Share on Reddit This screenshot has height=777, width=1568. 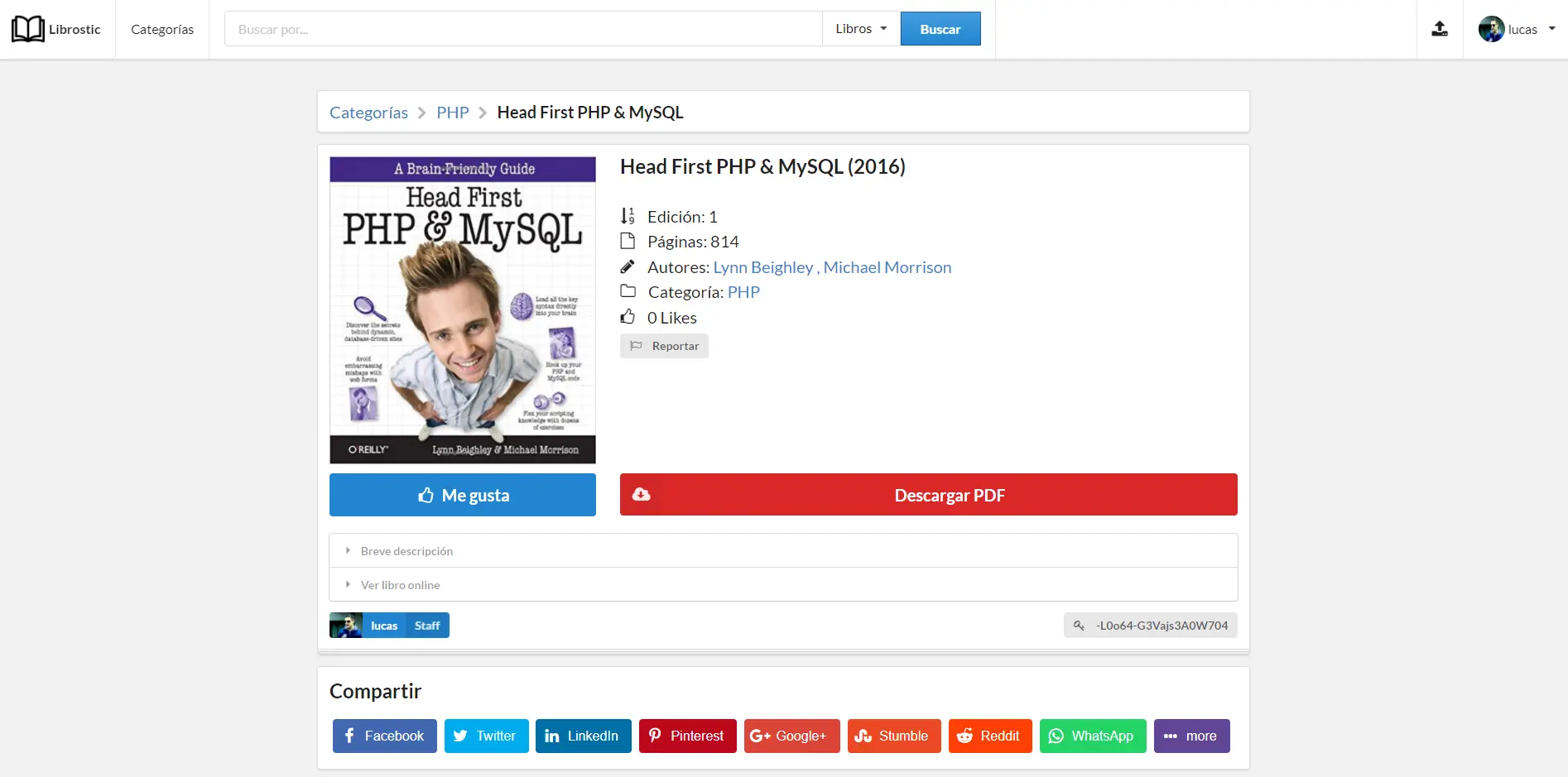[990, 736]
